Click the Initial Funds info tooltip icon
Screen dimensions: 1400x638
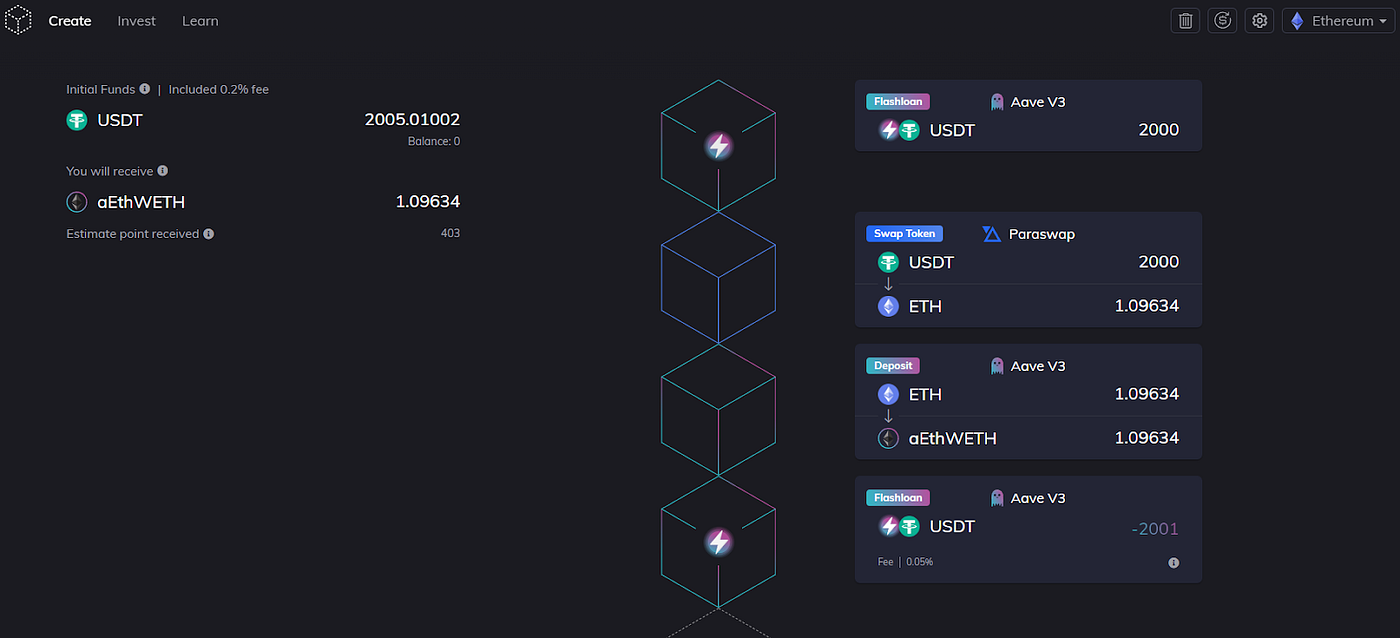(145, 89)
